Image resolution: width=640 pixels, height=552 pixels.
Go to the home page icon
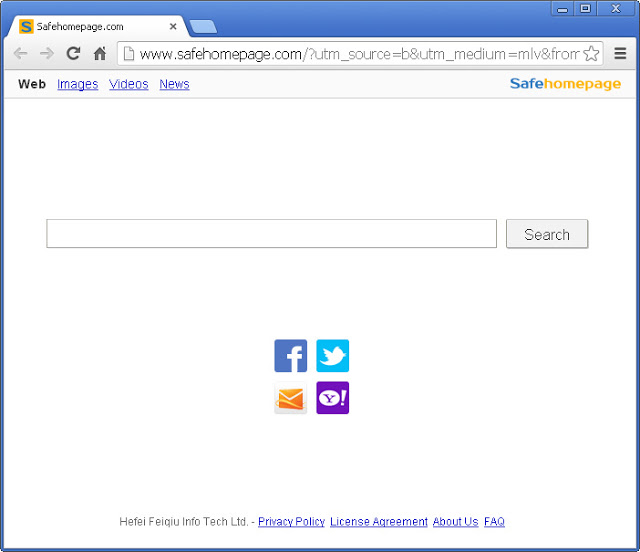100,53
